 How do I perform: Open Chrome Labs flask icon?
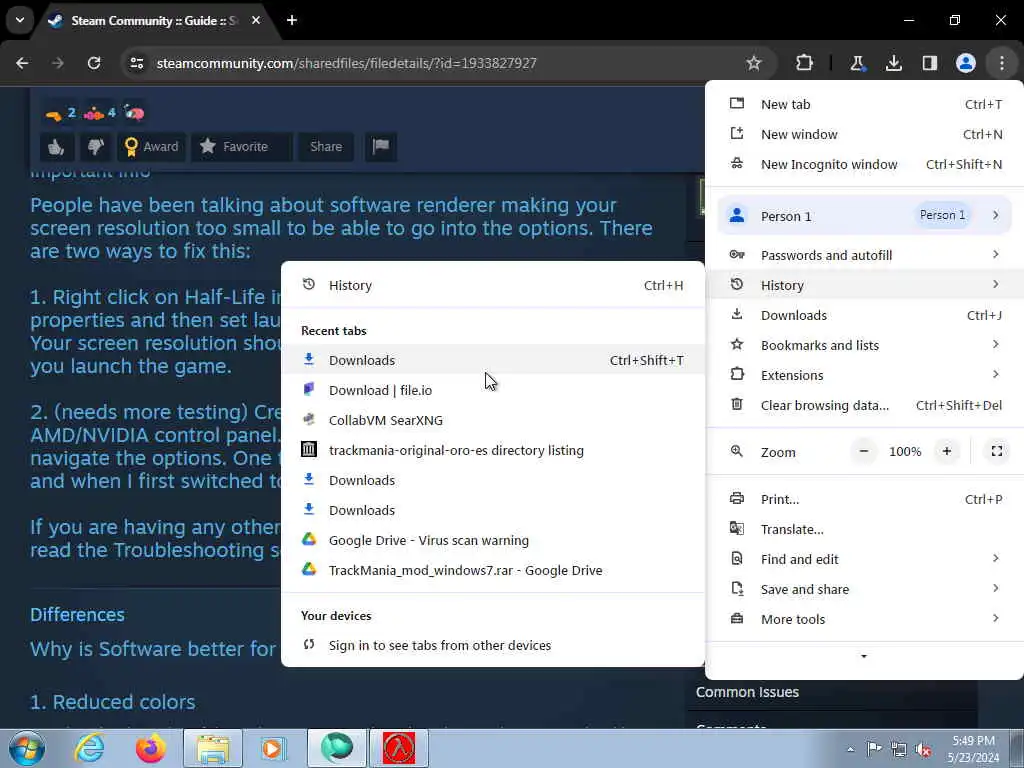tap(857, 63)
